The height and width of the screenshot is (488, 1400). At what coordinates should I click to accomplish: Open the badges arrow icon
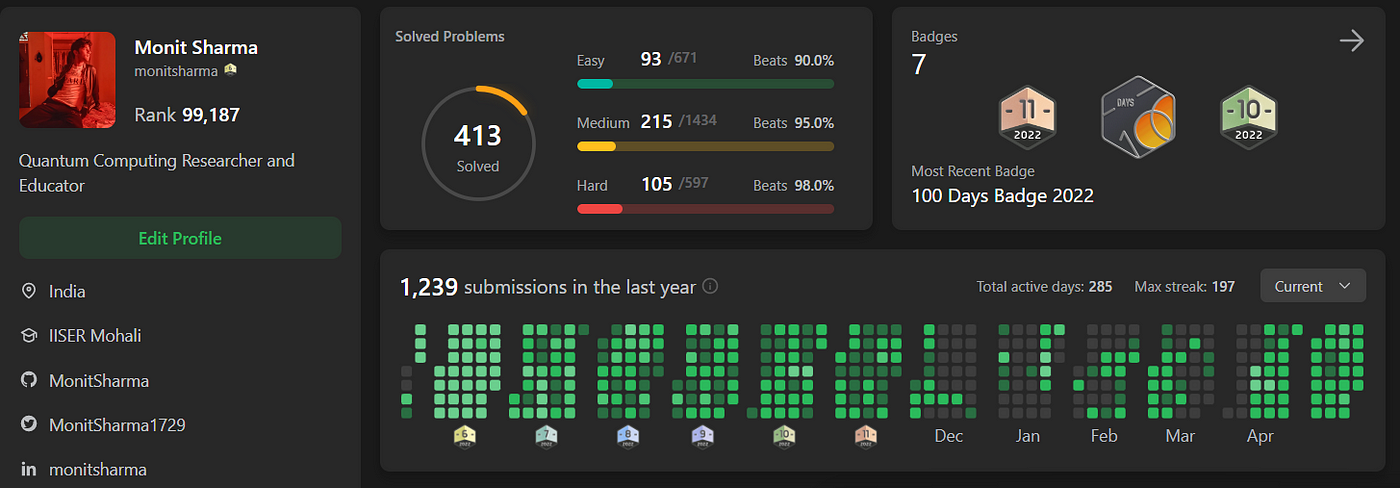pyautogui.click(x=1351, y=41)
